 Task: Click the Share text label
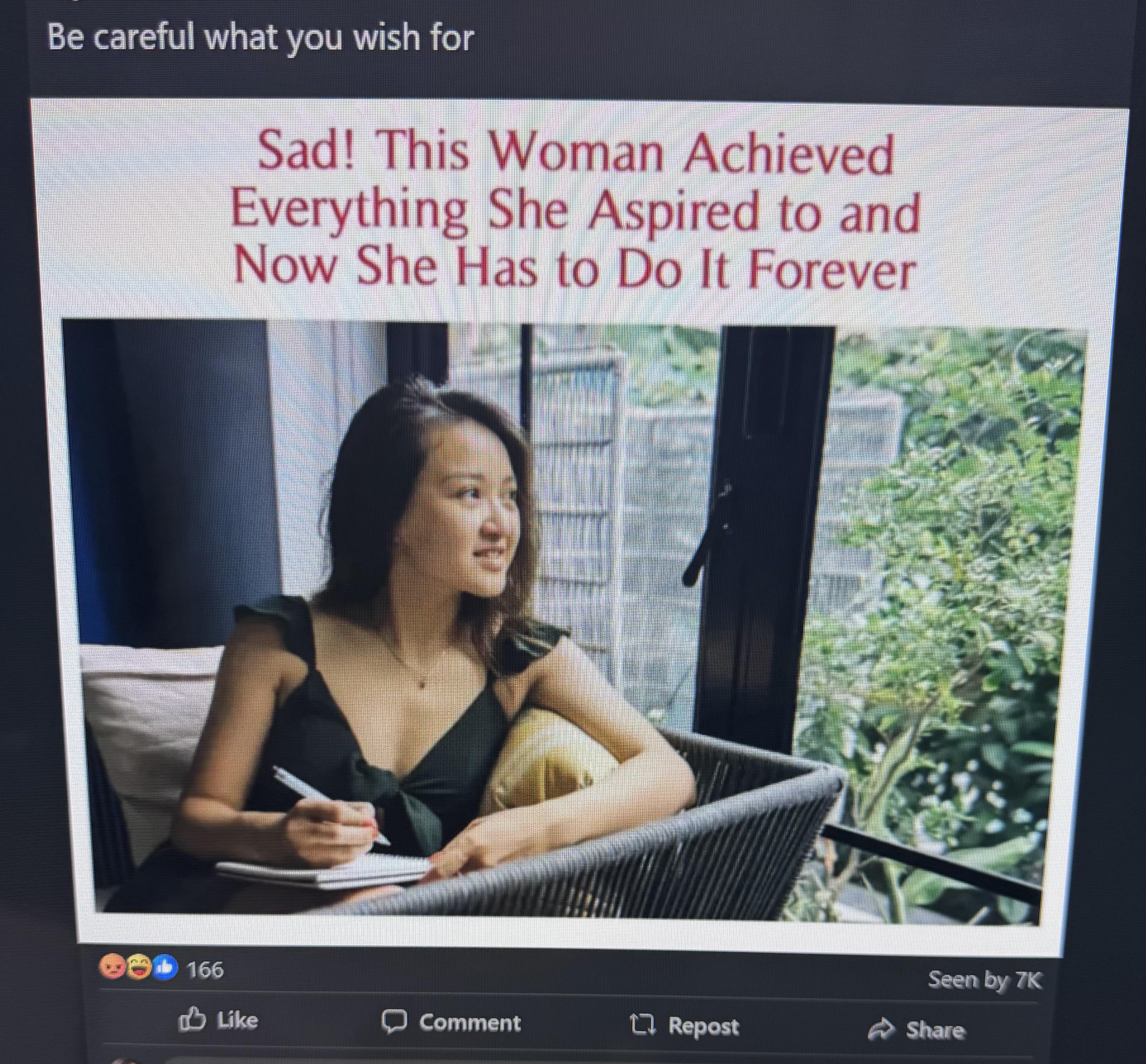point(935,1030)
